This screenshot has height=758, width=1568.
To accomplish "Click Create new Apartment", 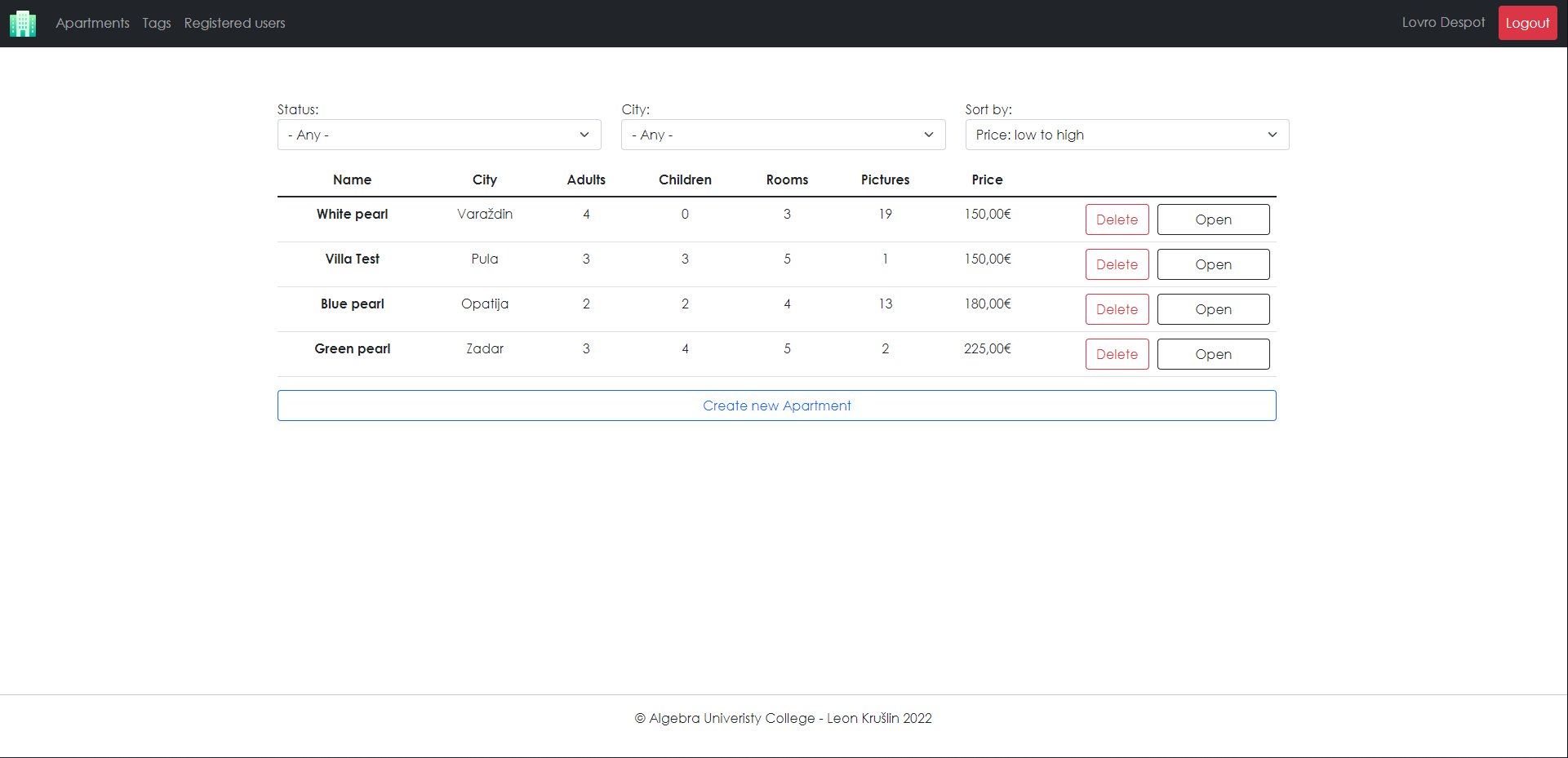I will [x=776, y=405].
